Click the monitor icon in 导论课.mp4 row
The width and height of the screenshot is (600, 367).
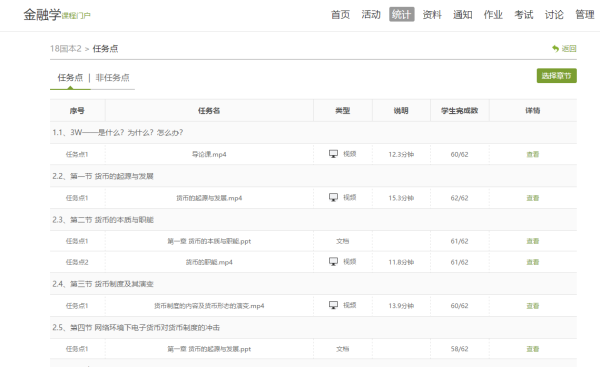pos(334,154)
